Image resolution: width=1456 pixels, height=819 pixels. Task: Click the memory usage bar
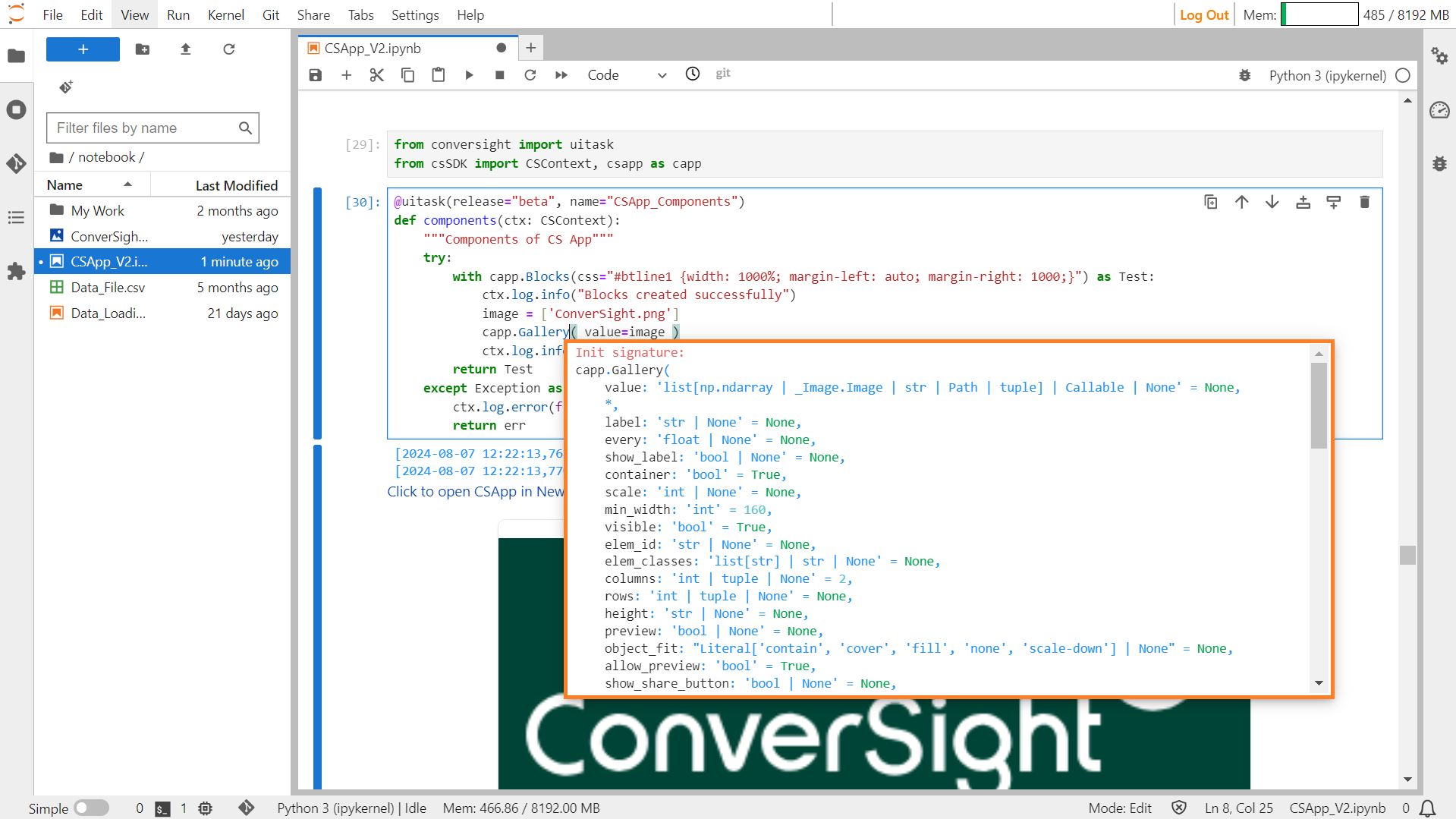click(1319, 14)
